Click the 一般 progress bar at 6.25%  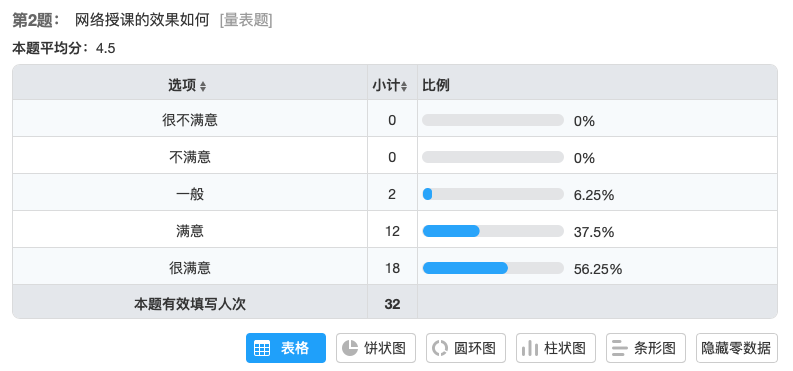tap(493, 194)
